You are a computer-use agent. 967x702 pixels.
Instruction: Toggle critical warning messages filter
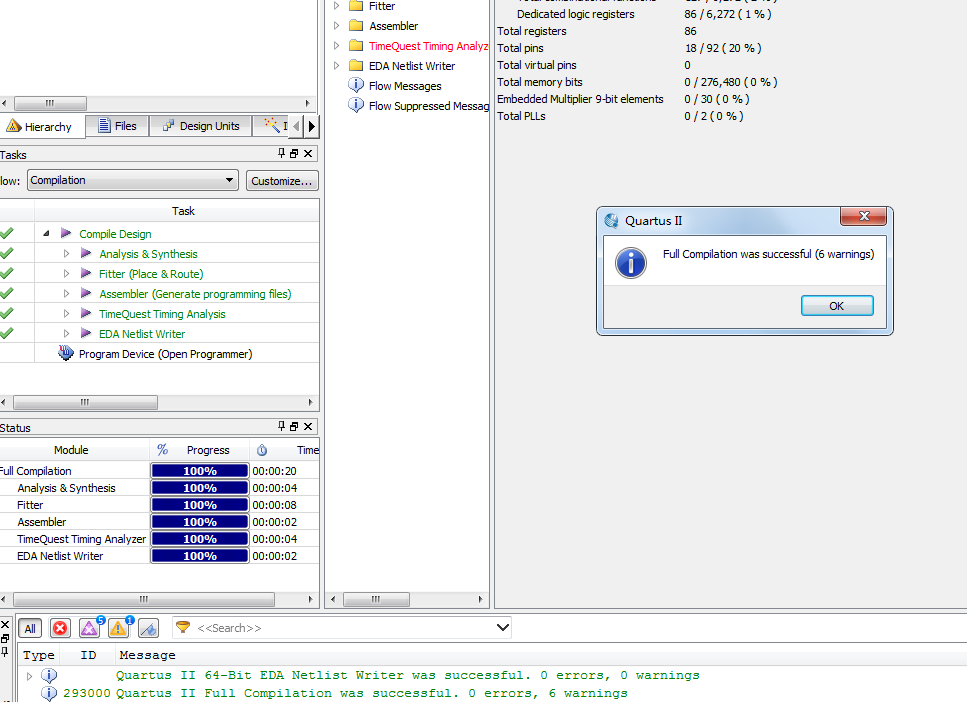tap(89, 629)
